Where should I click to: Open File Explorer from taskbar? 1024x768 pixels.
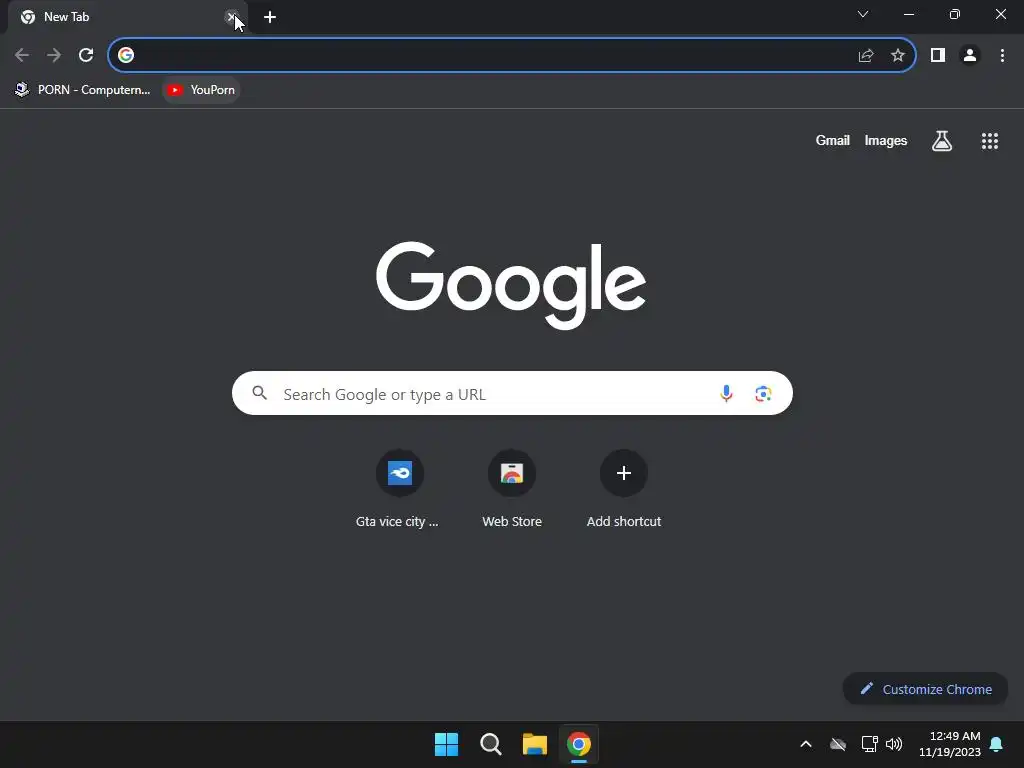click(x=535, y=744)
